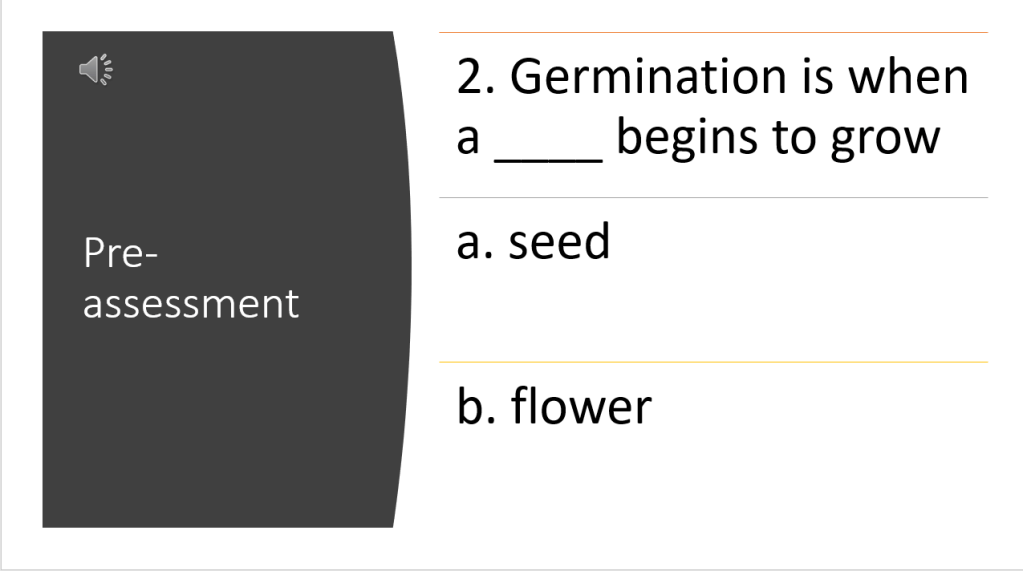Click the question number 2.
Viewport: 1023px width, 571px height.
coord(470,78)
